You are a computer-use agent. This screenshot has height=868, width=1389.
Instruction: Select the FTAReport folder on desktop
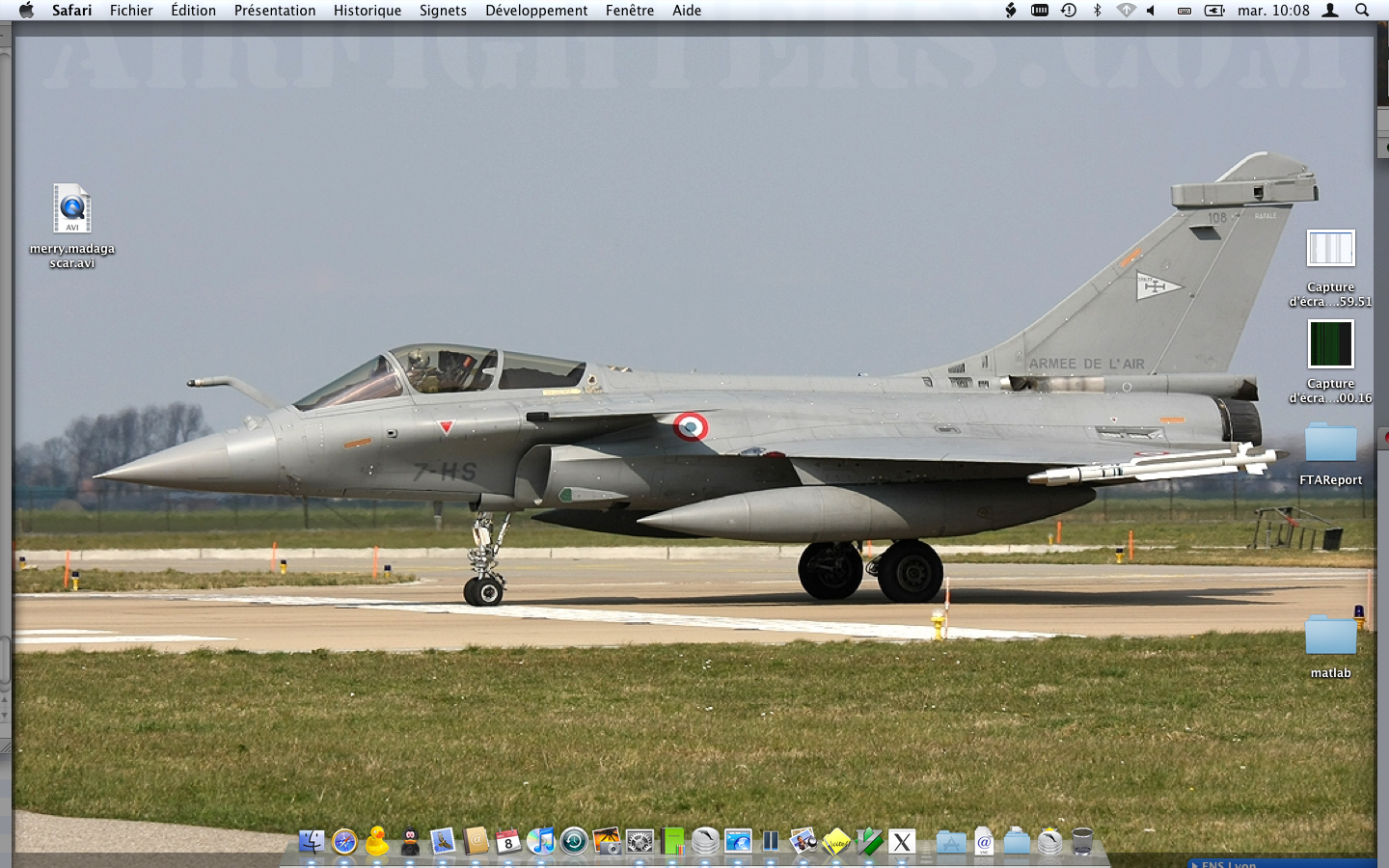[x=1330, y=444]
